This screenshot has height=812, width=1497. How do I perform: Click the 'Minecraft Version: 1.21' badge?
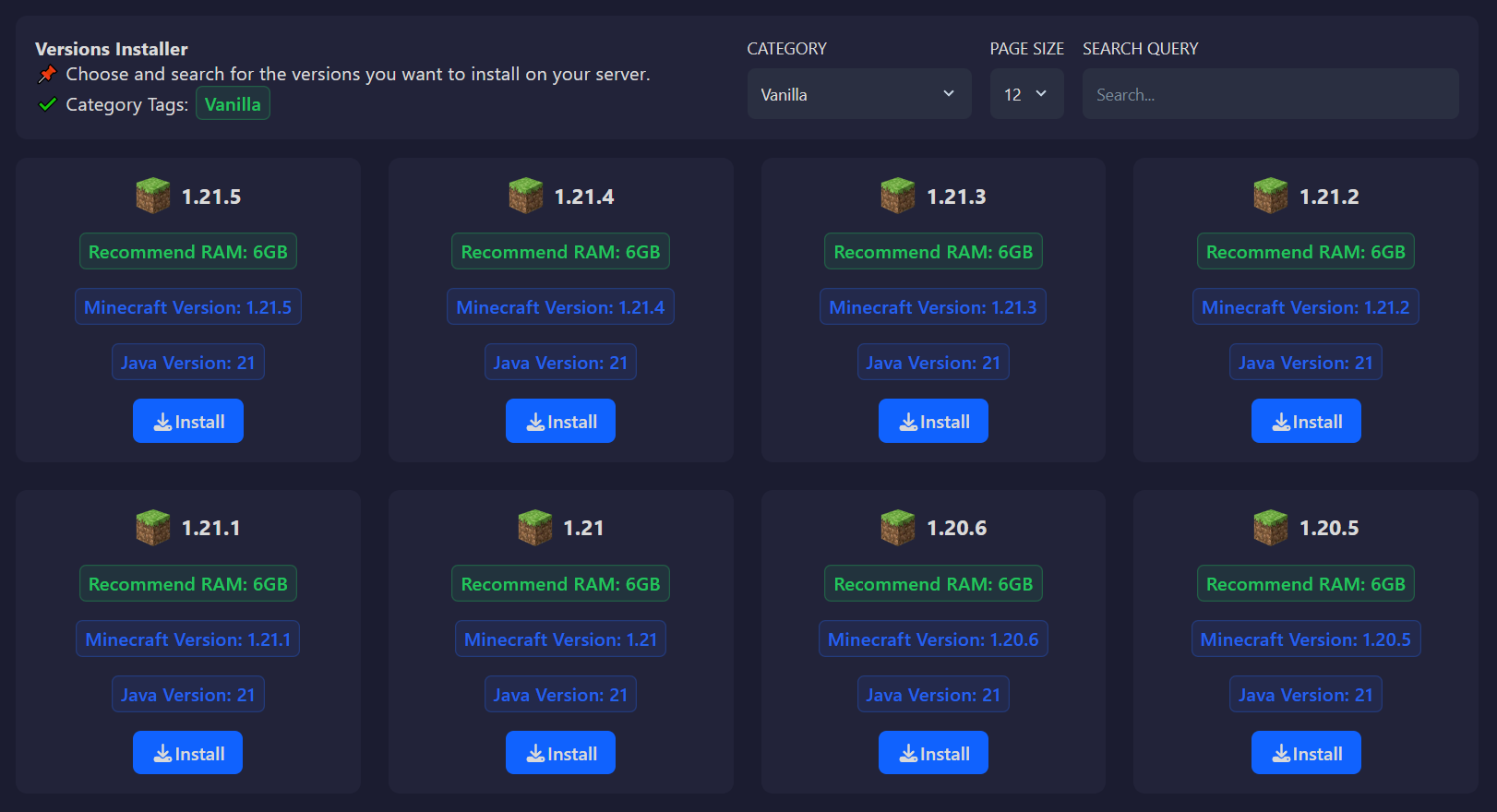click(560, 639)
